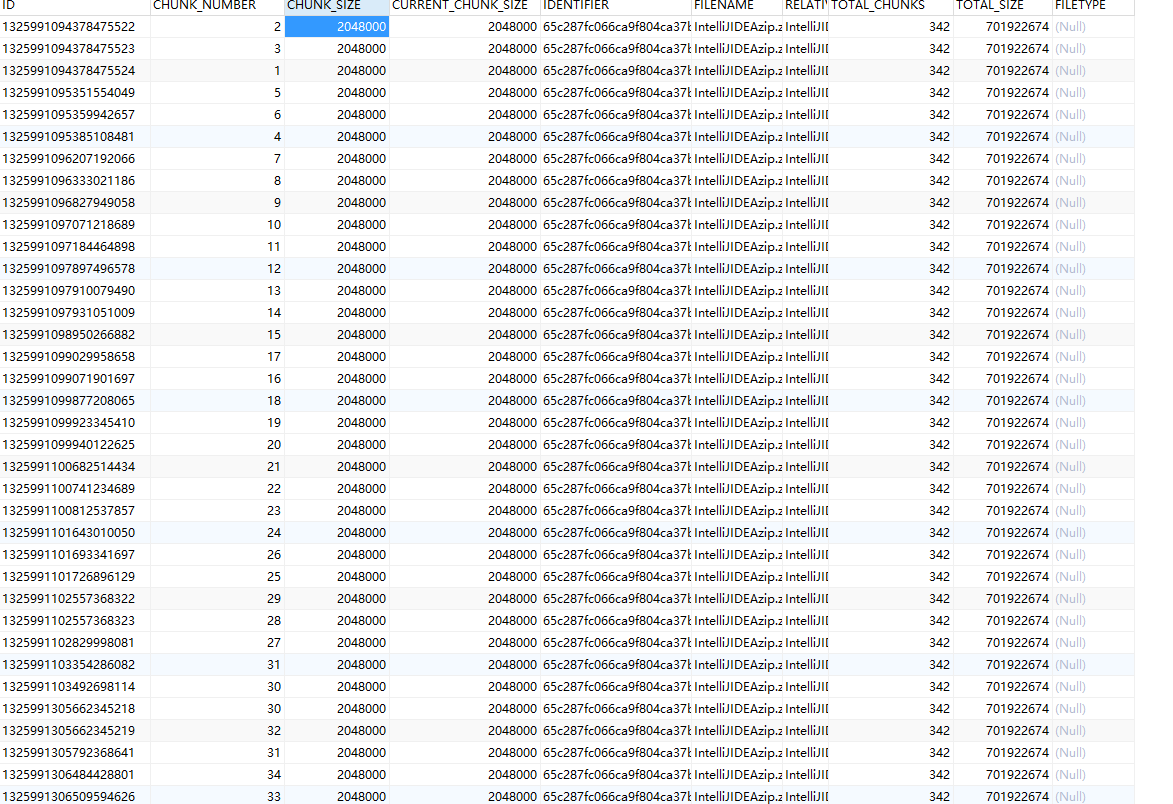Image resolution: width=1173 pixels, height=804 pixels.
Task: Select chunk number cell 17
Action: click(x=217, y=357)
